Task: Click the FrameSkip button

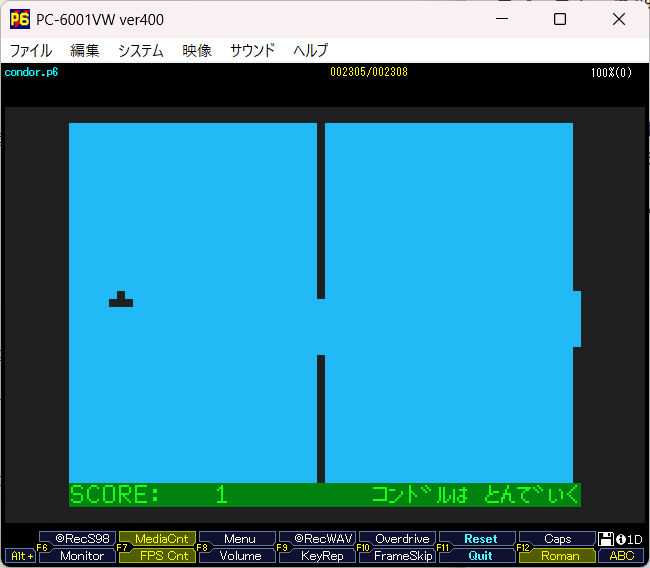Action: [398, 556]
